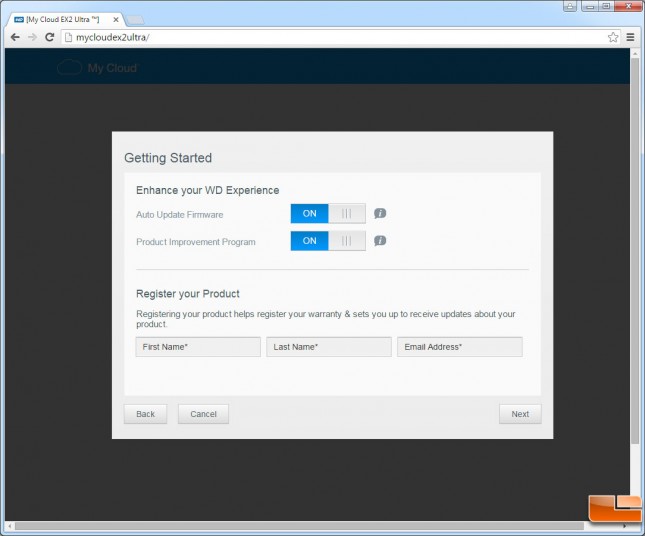
Task: Click the Product Improvement Program label
Action: click(x=196, y=242)
